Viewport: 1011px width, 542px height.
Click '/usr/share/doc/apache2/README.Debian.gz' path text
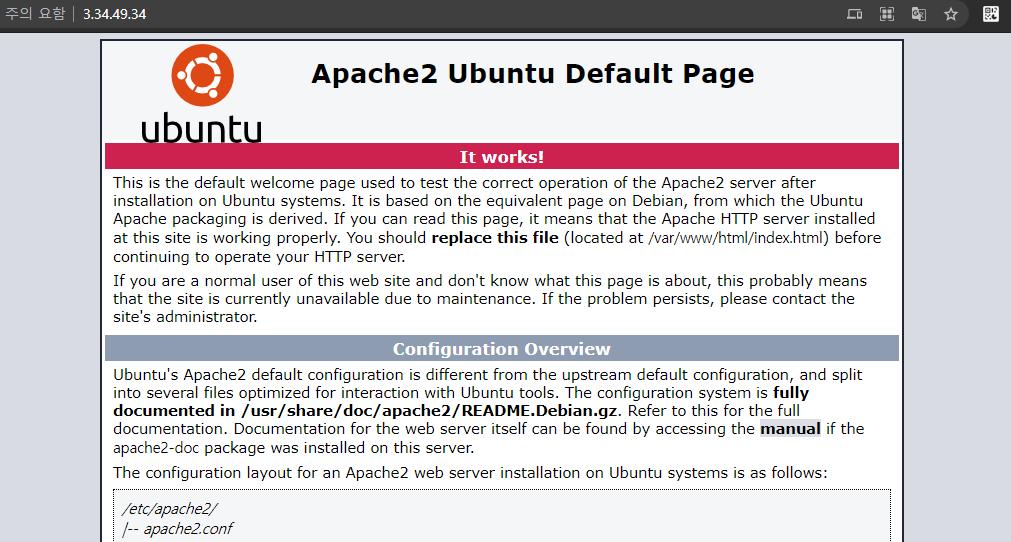click(430, 411)
